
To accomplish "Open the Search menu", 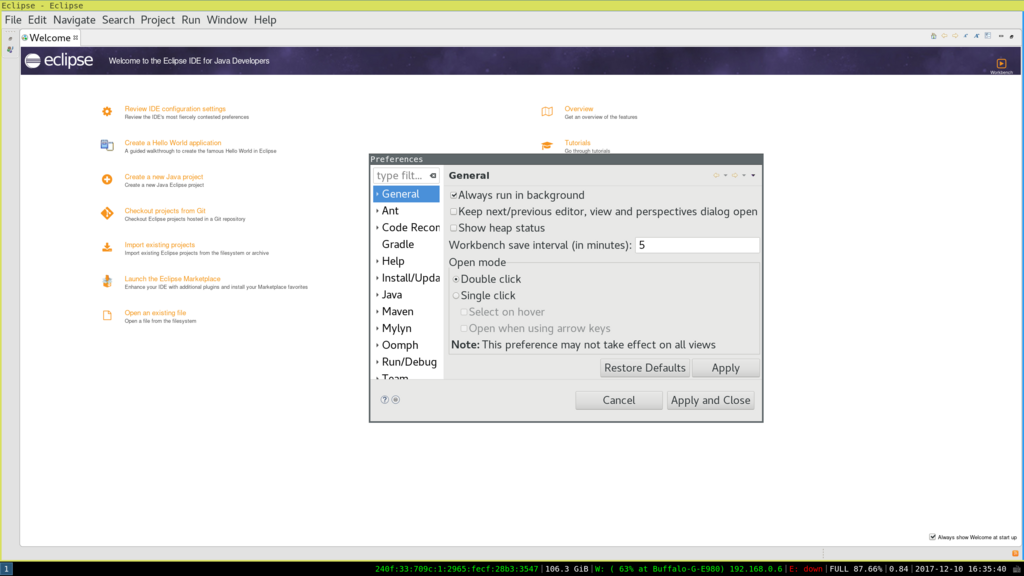I will [118, 20].
